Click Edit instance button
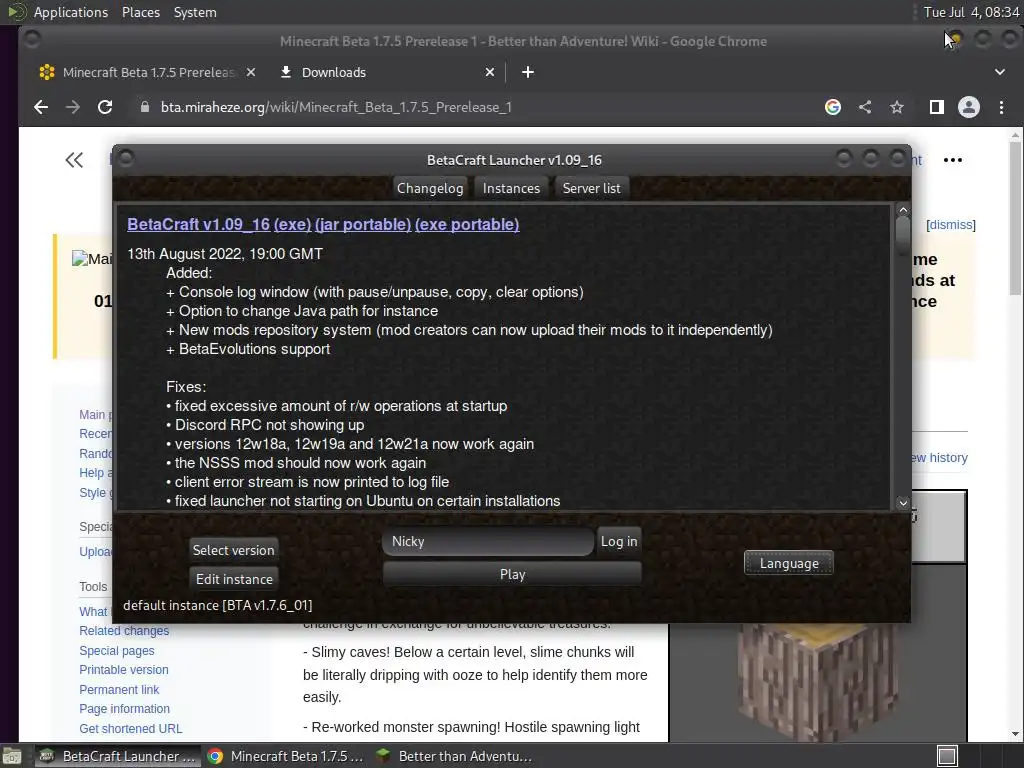This screenshot has height=768, width=1024. 234,579
